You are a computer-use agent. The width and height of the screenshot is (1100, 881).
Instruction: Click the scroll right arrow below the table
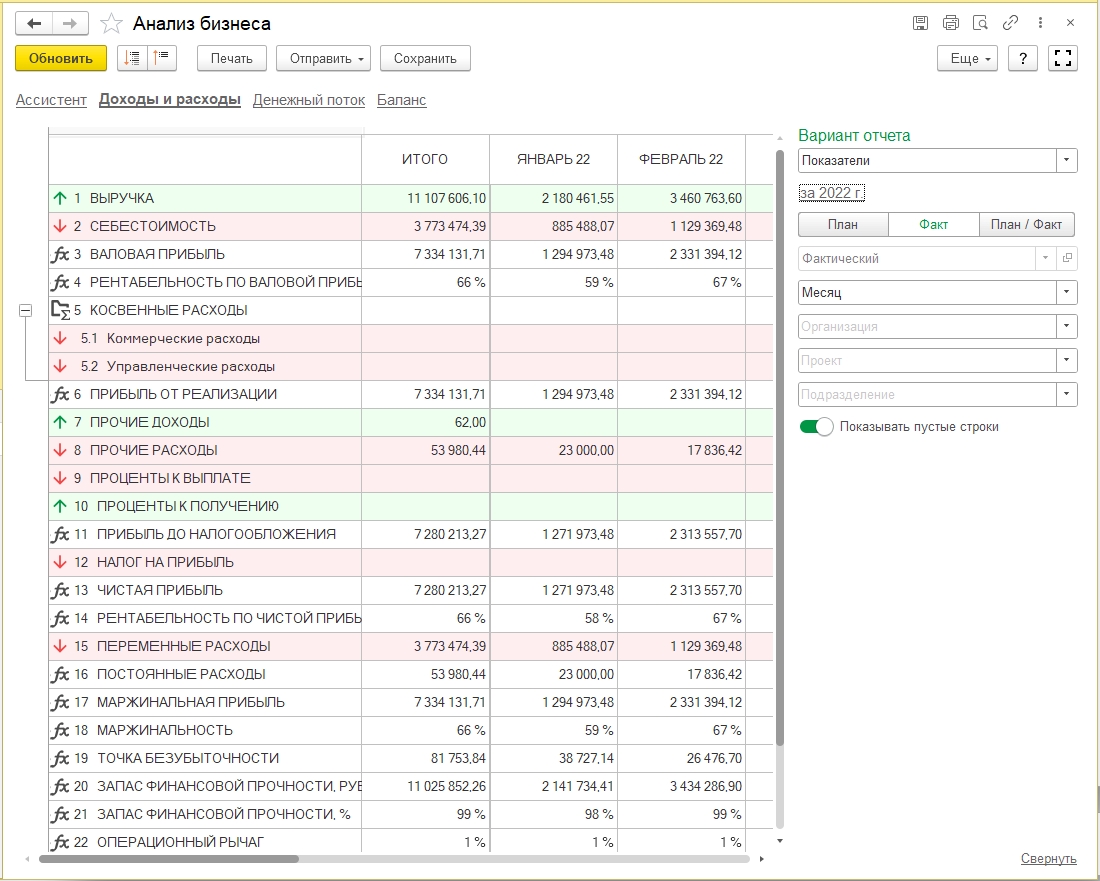click(x=762, y=859)
